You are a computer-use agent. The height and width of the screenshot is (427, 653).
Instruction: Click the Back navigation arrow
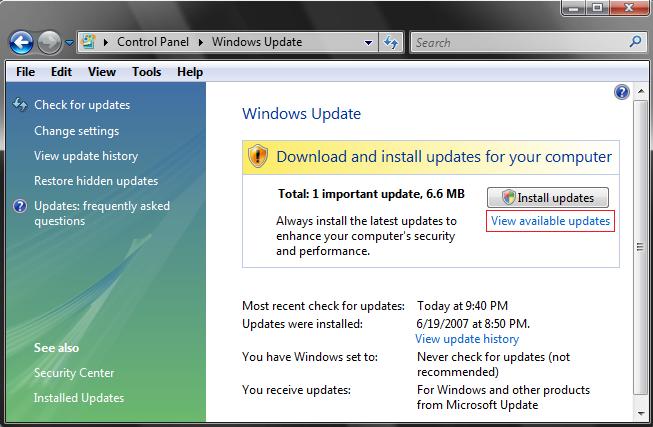[21, 42]
